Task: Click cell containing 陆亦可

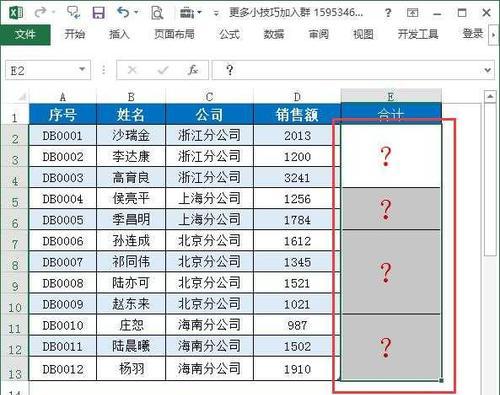Action: pos(131,283)
